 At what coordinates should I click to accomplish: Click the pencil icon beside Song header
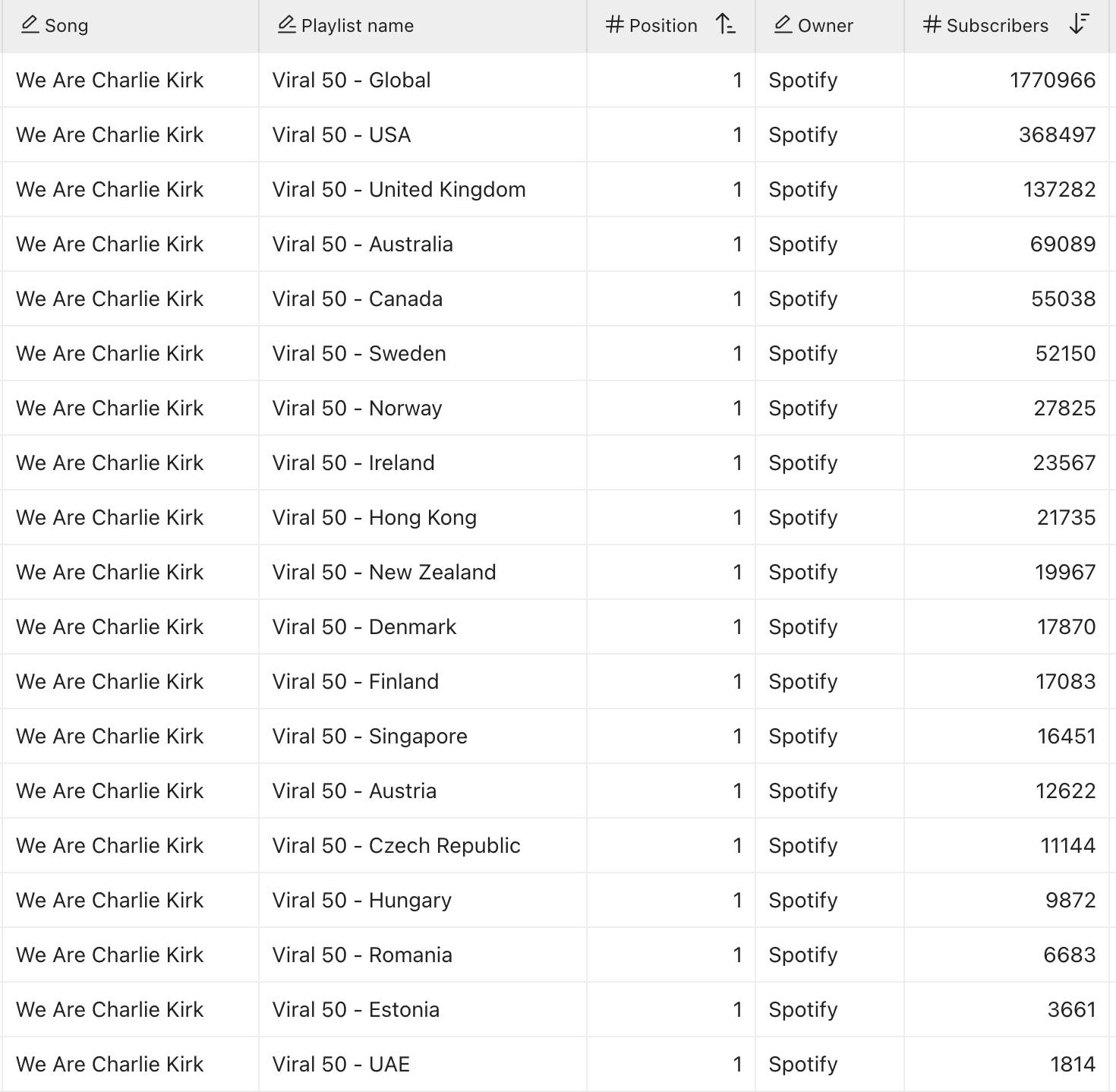pos(30,25)
